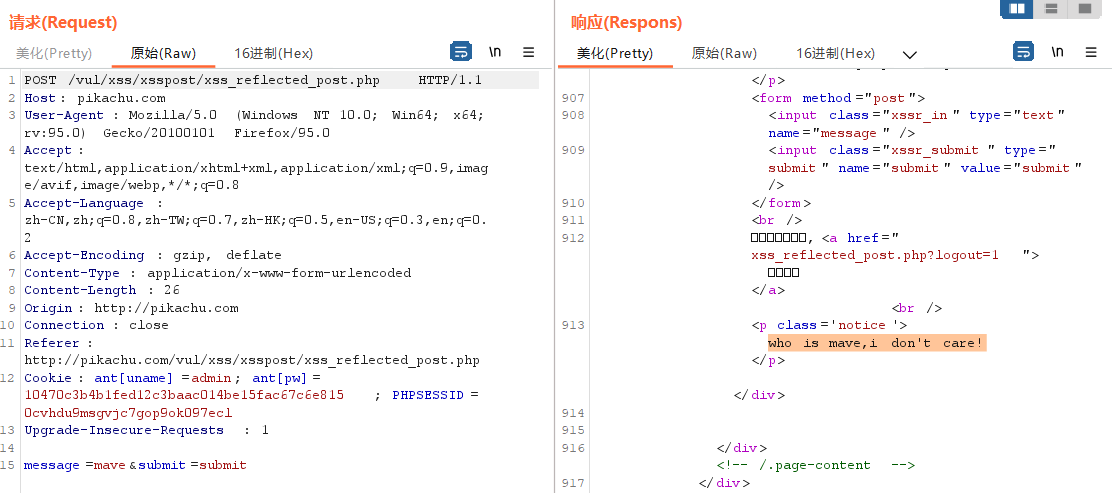This screenshot has width=1112, height=493.
Task: Click the Host header pikachu.com value
Action: pos(121,98)
